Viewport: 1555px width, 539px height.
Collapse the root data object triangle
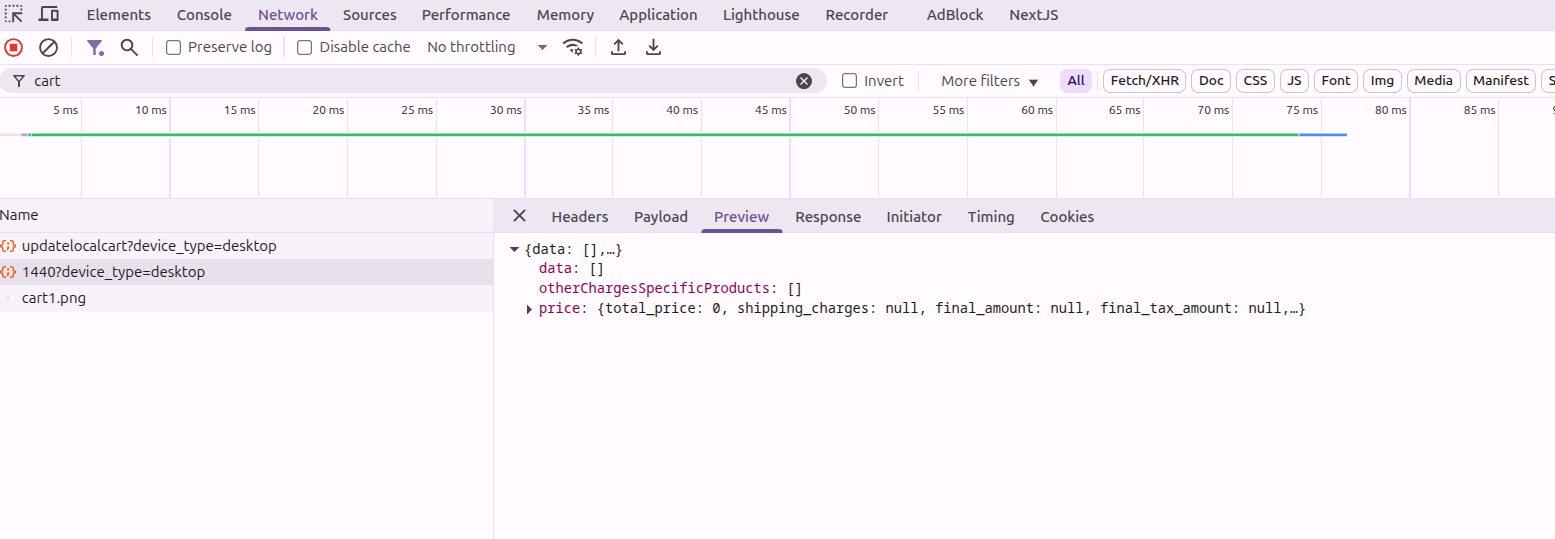(x=514, y=249)
